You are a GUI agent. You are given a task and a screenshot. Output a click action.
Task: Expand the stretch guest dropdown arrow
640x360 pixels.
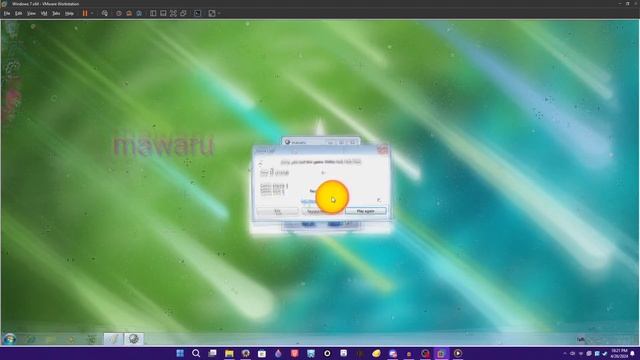tap(219, 13)
